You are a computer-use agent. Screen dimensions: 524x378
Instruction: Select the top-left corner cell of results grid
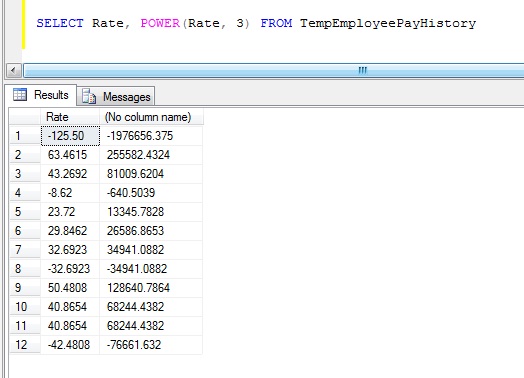(25, 117)
